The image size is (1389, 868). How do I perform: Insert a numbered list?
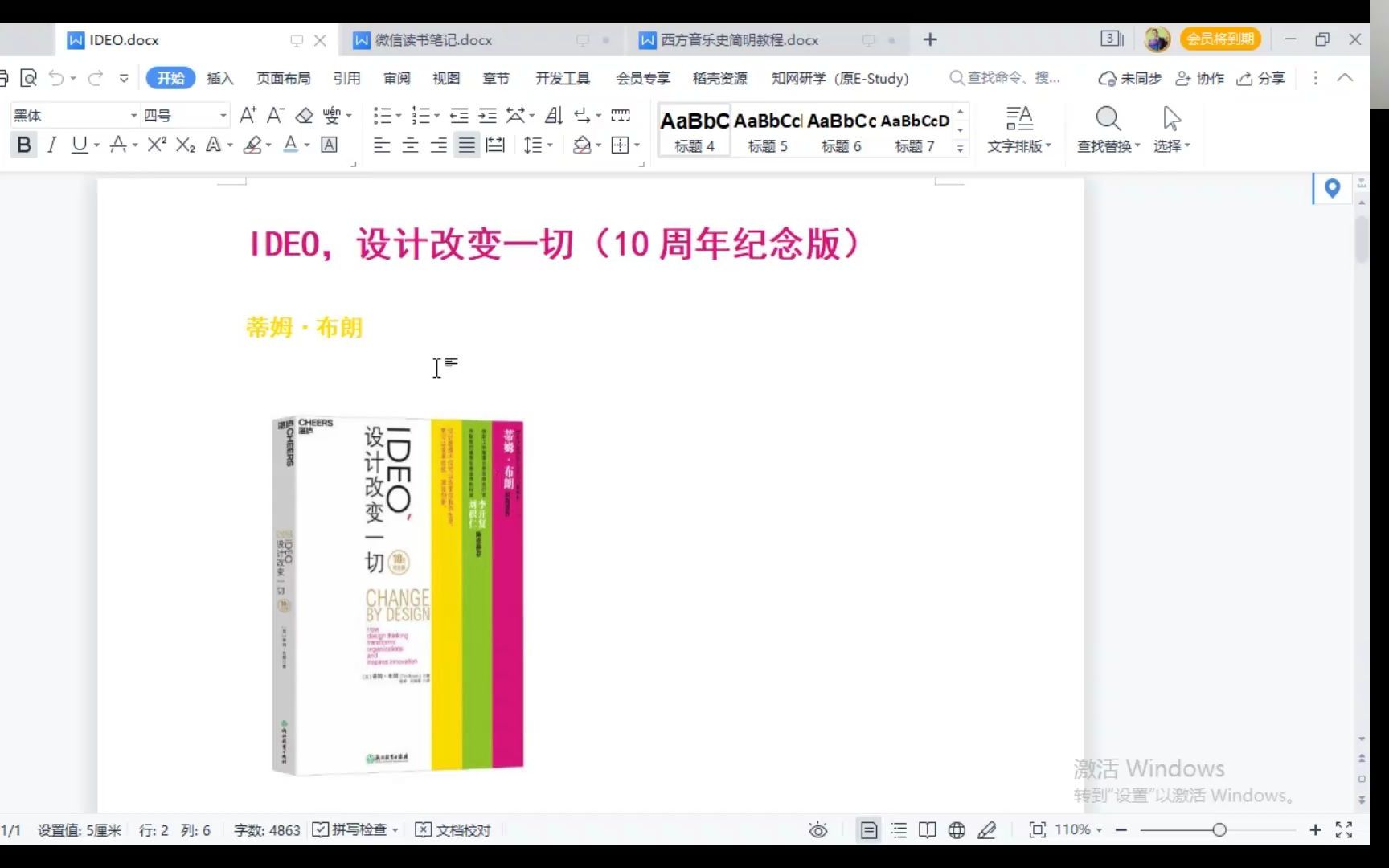tap(420, 116)
